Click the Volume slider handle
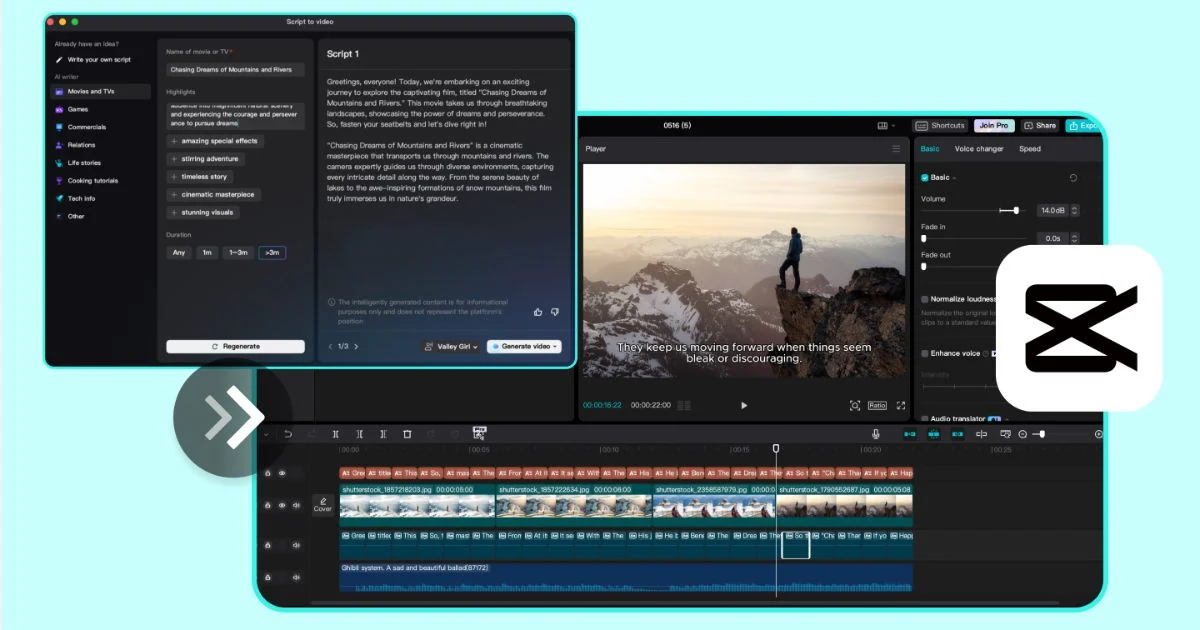 tap(1016, 210)
